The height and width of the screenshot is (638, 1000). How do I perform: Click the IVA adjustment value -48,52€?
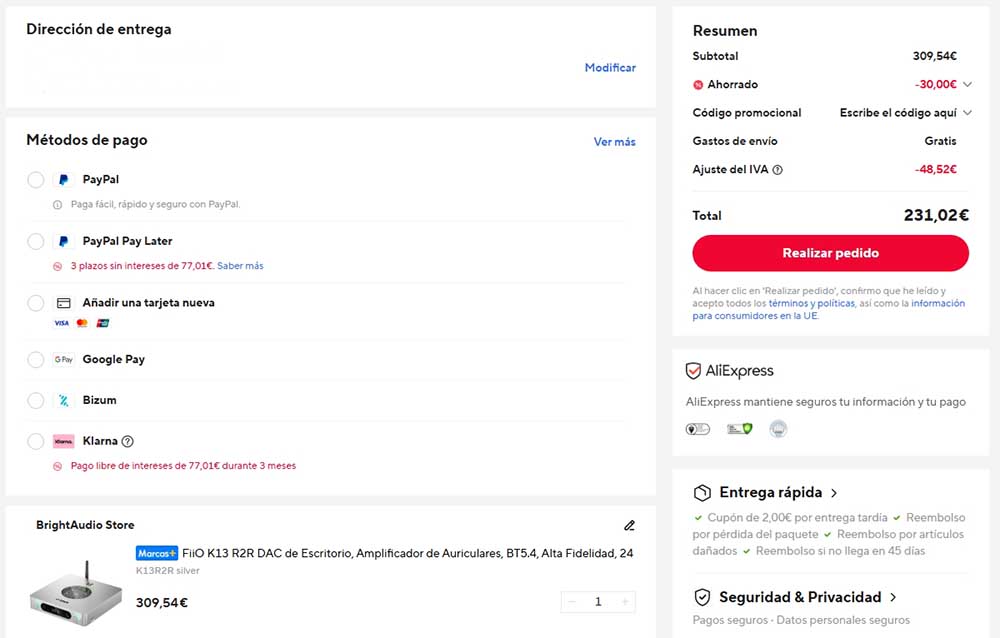click(936, 170)
